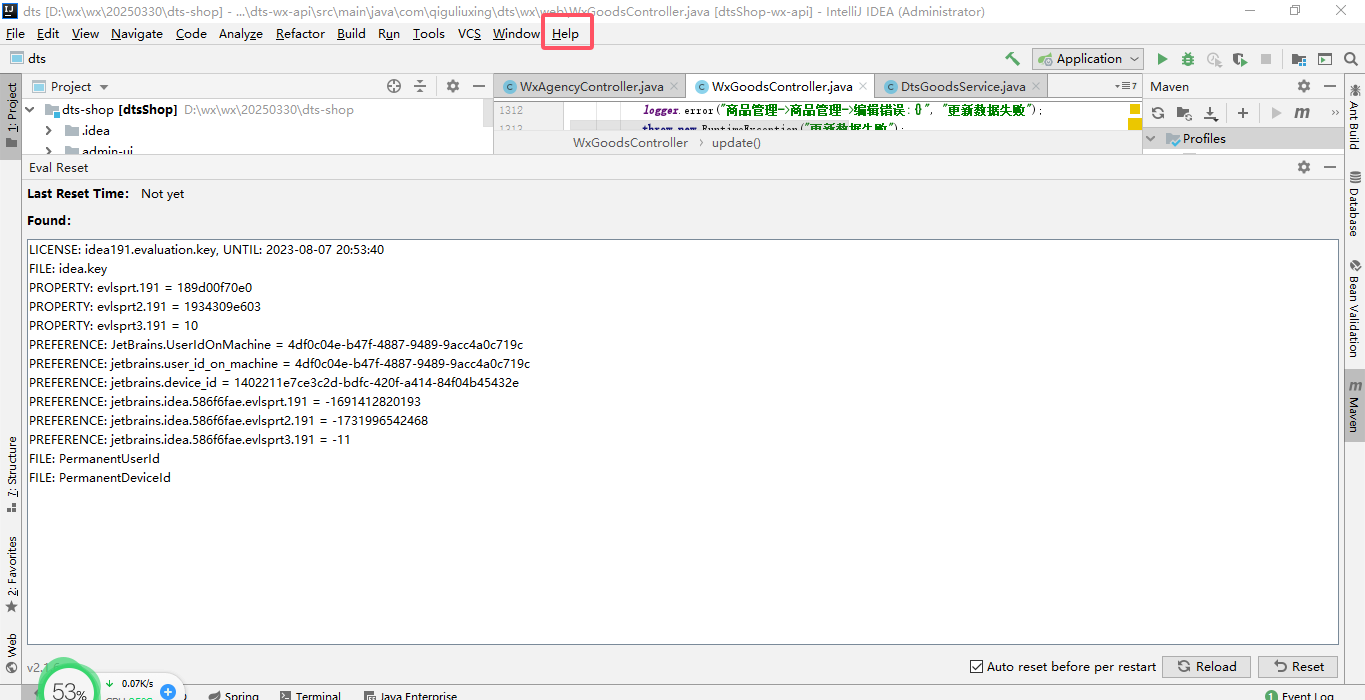Click update() breadcrumb
Viewport: 1365px width, 700px height.
(x=736, y=143)
